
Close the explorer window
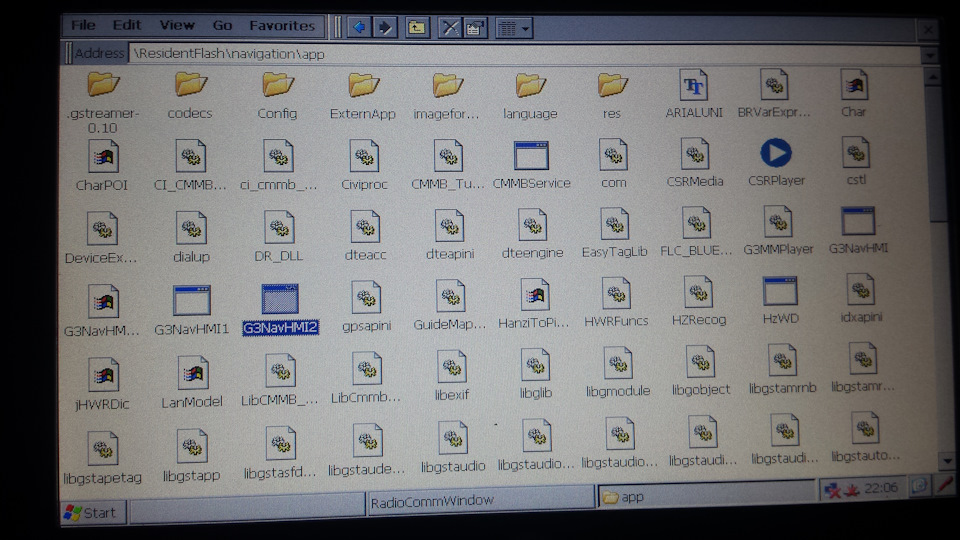929,29
